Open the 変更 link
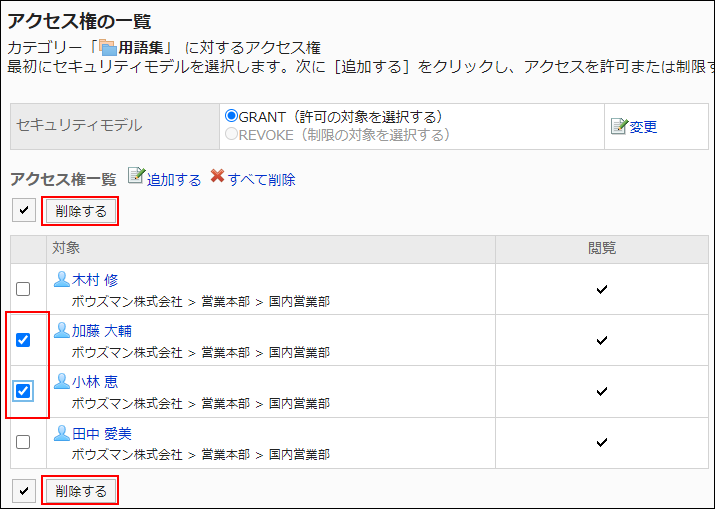715x509 pixels. [x=643, y=127]
